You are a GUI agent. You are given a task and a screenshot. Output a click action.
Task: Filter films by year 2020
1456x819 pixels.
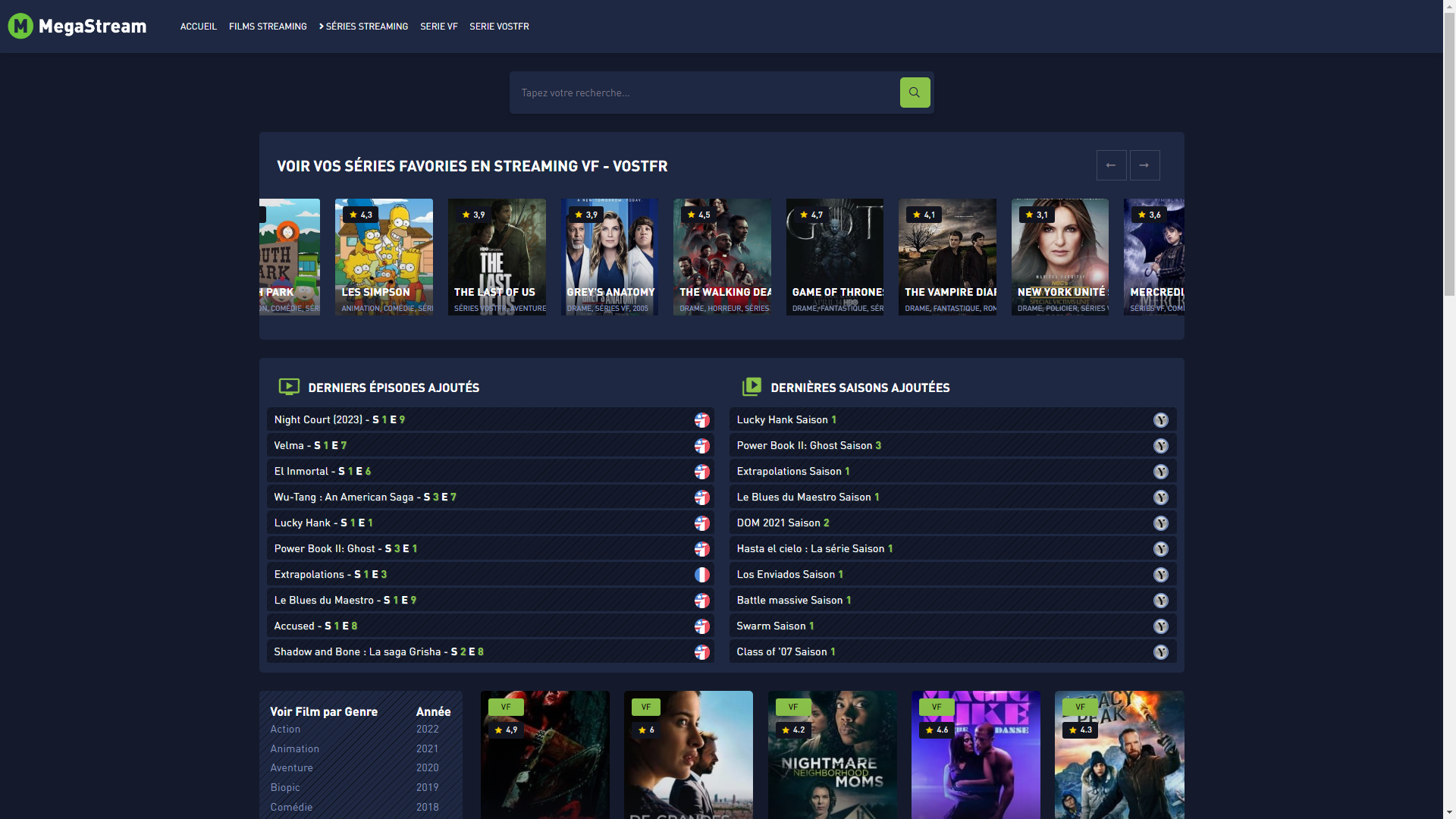click(427, 768)
